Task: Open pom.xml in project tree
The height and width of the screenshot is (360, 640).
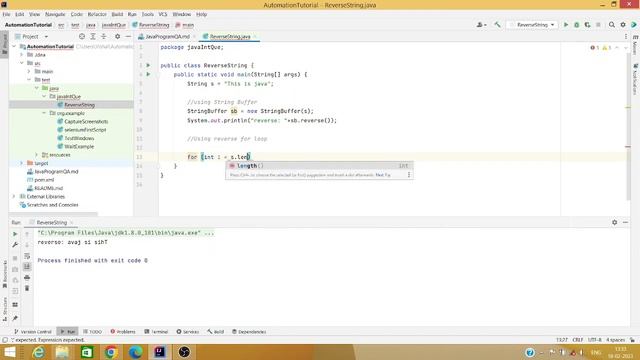Action: point(44,180)
